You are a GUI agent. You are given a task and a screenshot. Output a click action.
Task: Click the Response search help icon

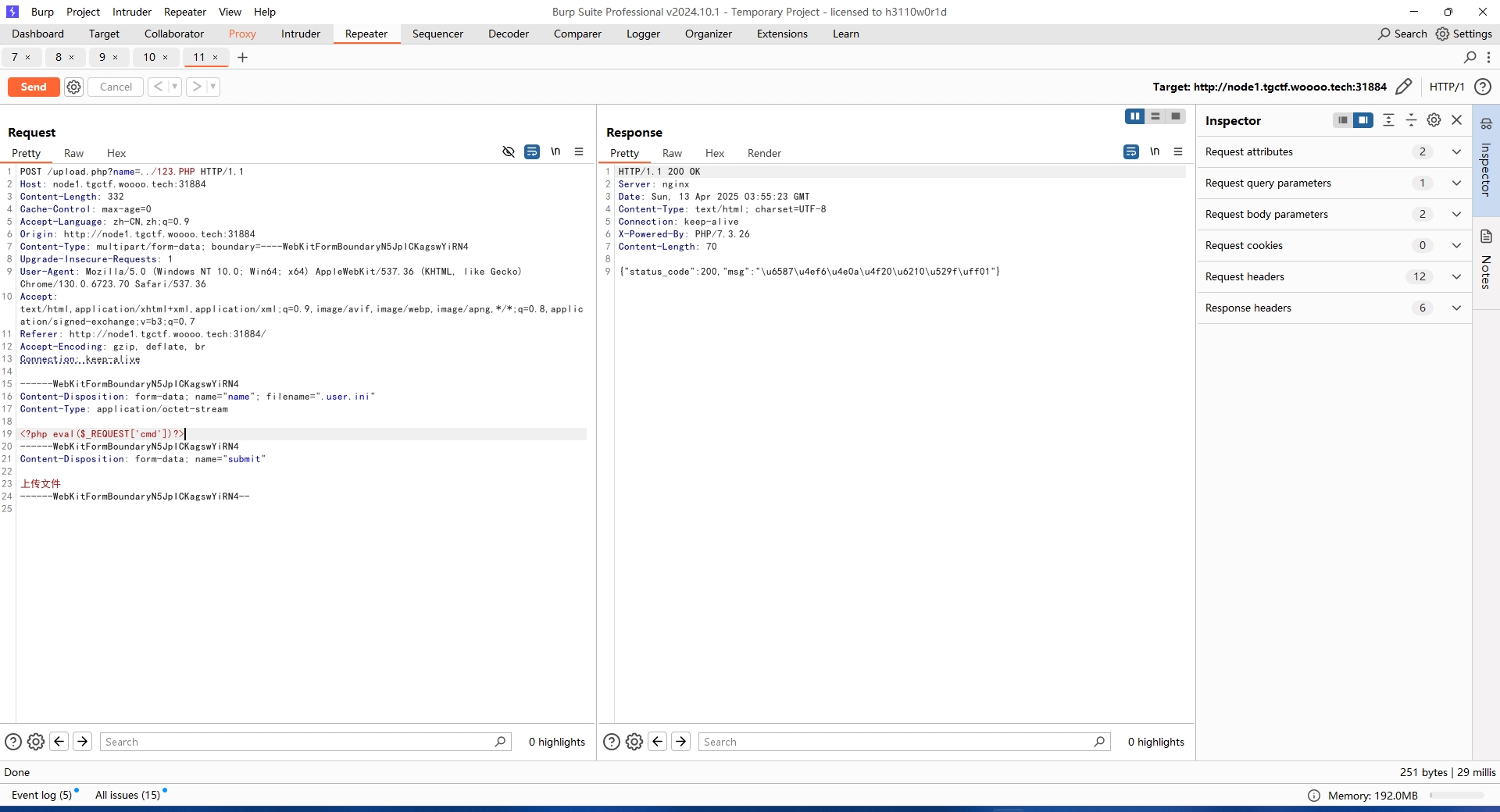click(x=612, y=742)
